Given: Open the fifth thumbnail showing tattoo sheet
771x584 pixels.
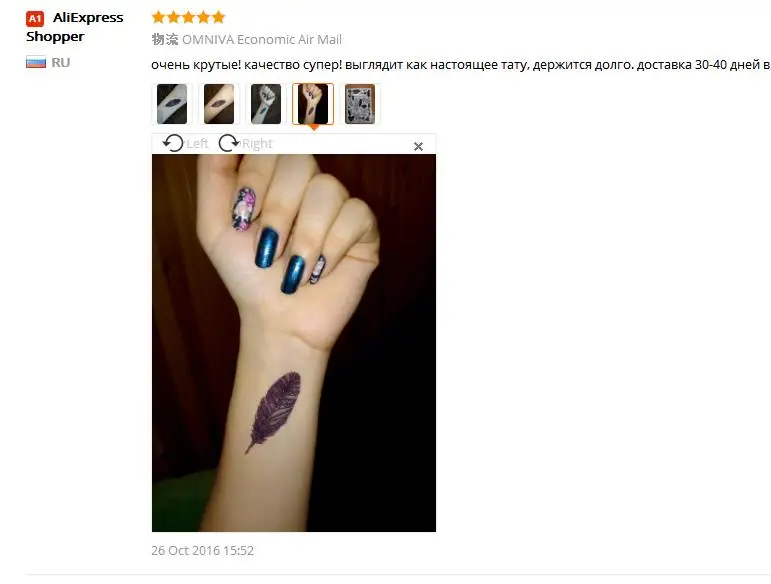Looking at the screenshot, I should coord(360,104).
